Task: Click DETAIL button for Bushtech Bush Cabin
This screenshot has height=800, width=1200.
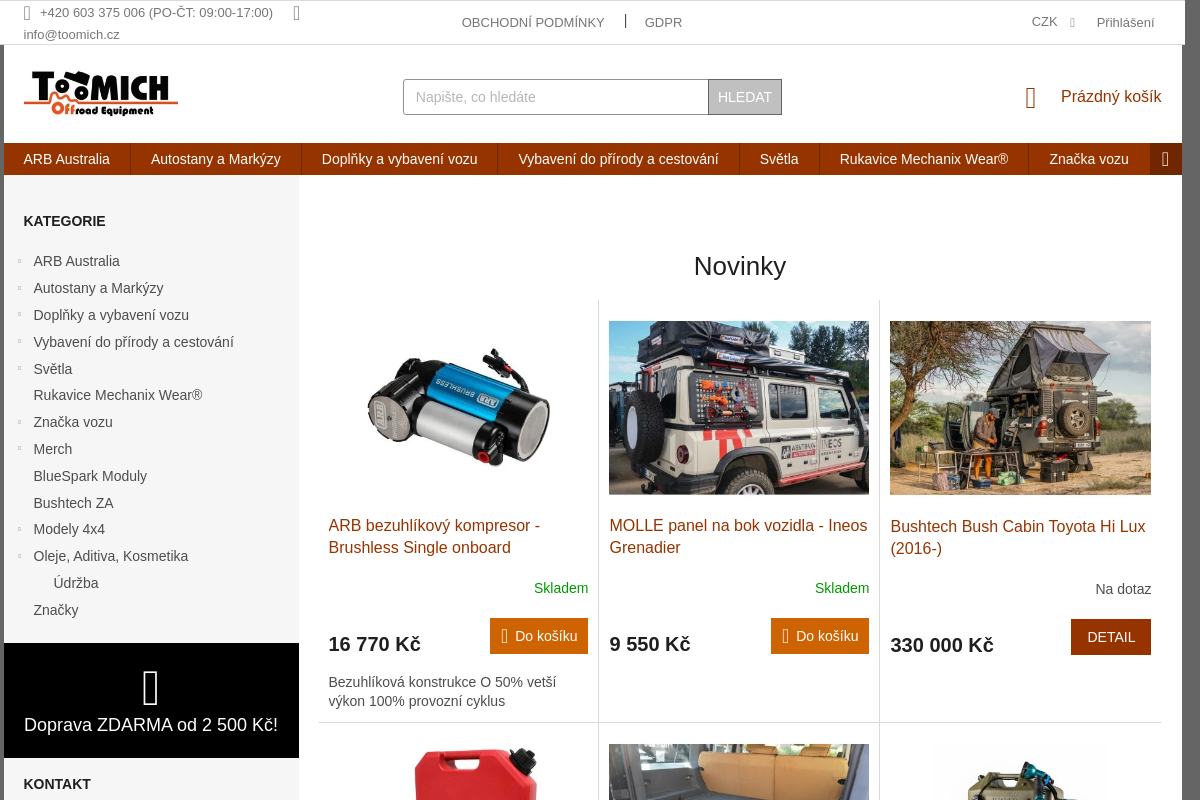Action: click(x=1111, y=637)
